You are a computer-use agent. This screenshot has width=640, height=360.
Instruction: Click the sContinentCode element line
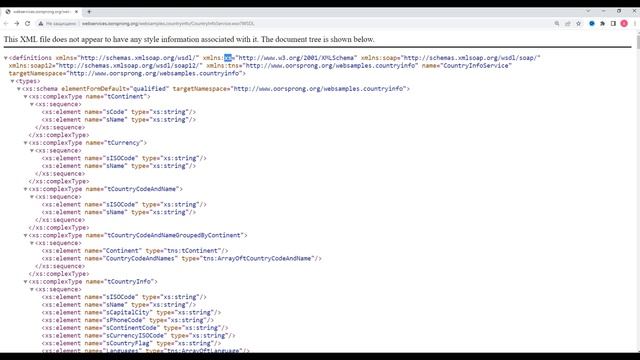pyautogui.click(x=135, y=328)
